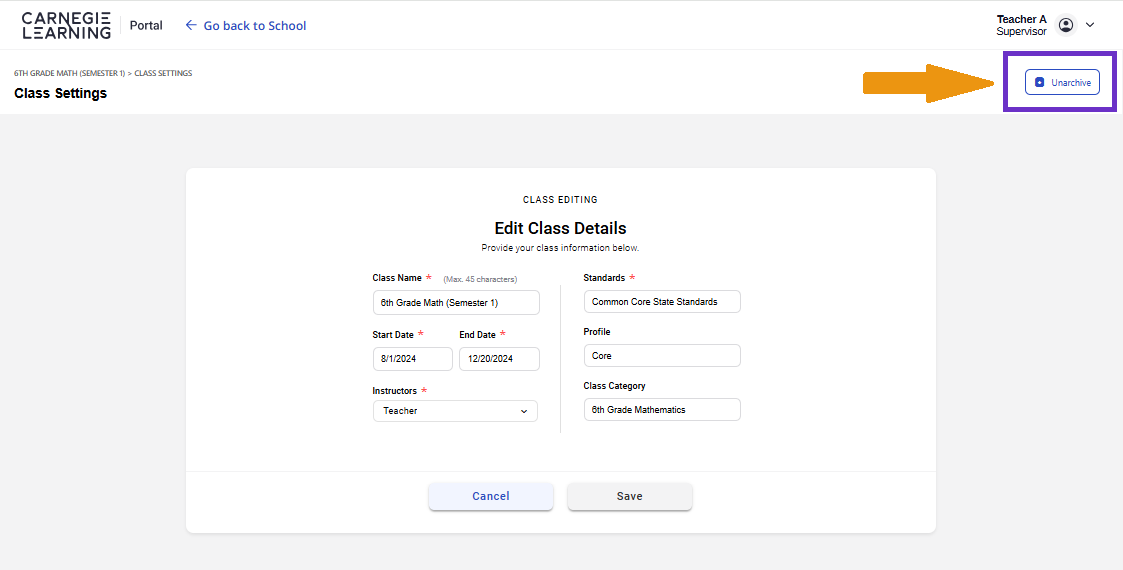Image resolution: width=1123 pixels, height=570 pixels.
Task: Click the Portal label in header
Action: point(146,25)
